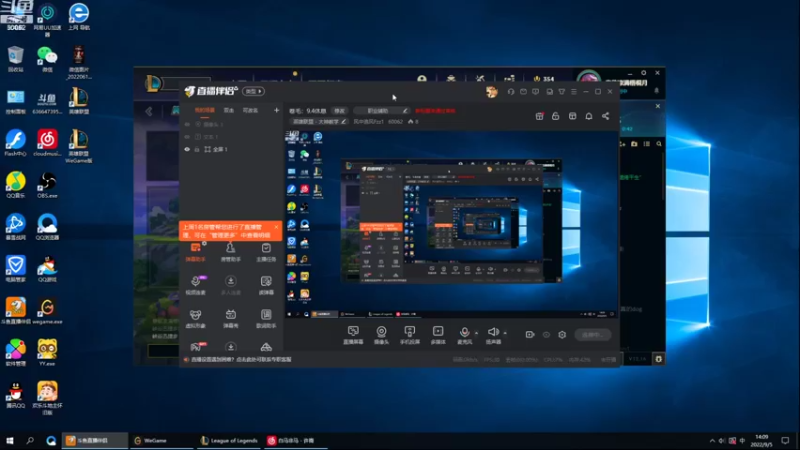Open the red warning text link
The width and height of the screenshot is (800, 450).
435,111
